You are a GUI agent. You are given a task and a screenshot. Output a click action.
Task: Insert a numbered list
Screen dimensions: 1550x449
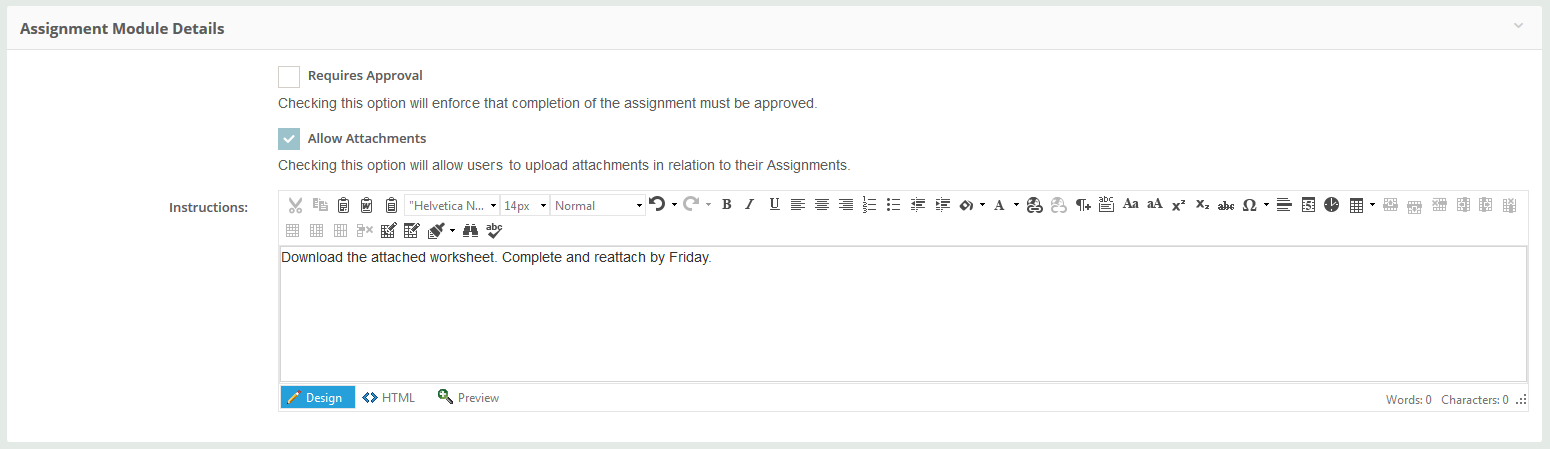[869, 205]
